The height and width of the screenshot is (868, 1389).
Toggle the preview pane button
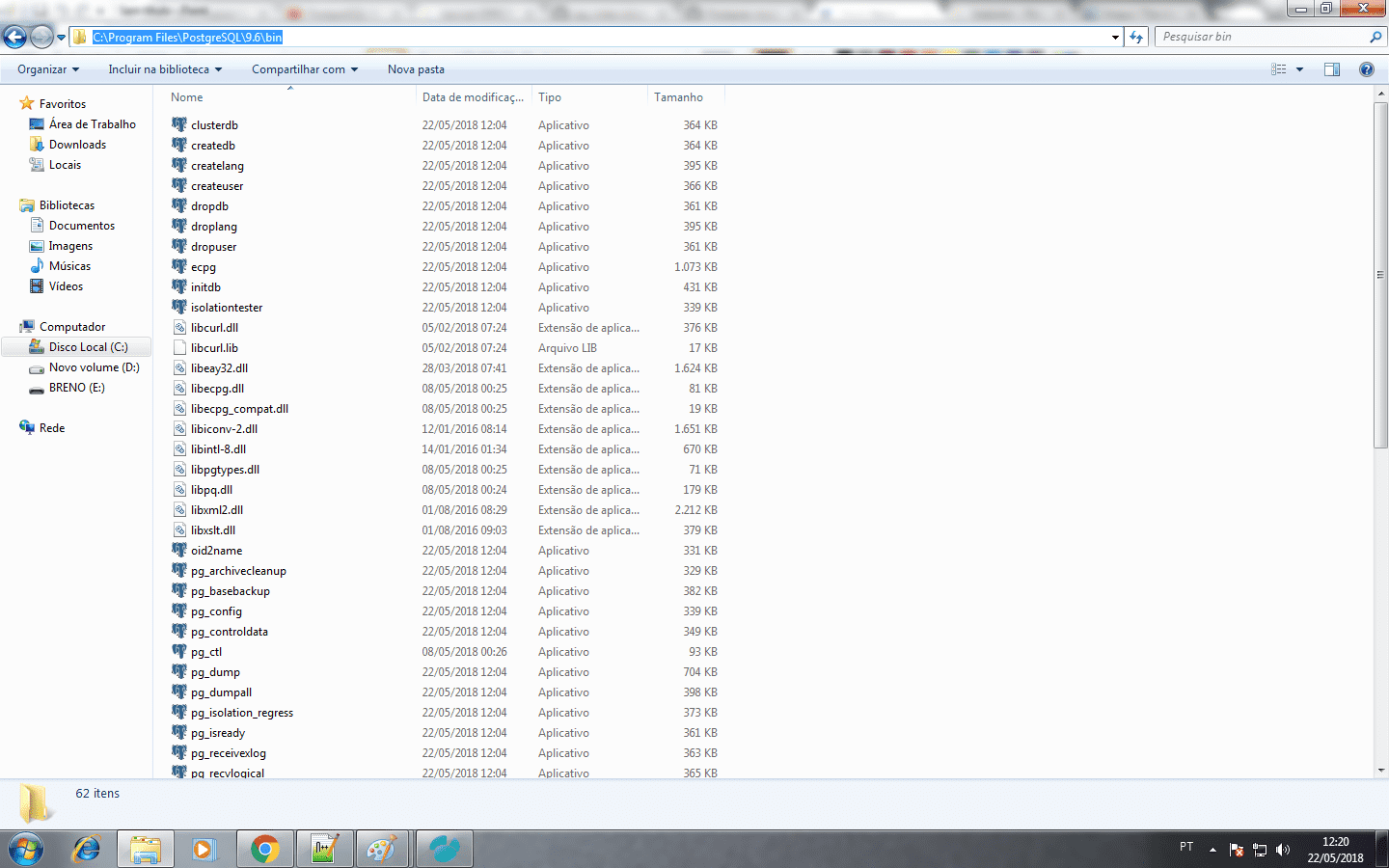click(1332, 69)
